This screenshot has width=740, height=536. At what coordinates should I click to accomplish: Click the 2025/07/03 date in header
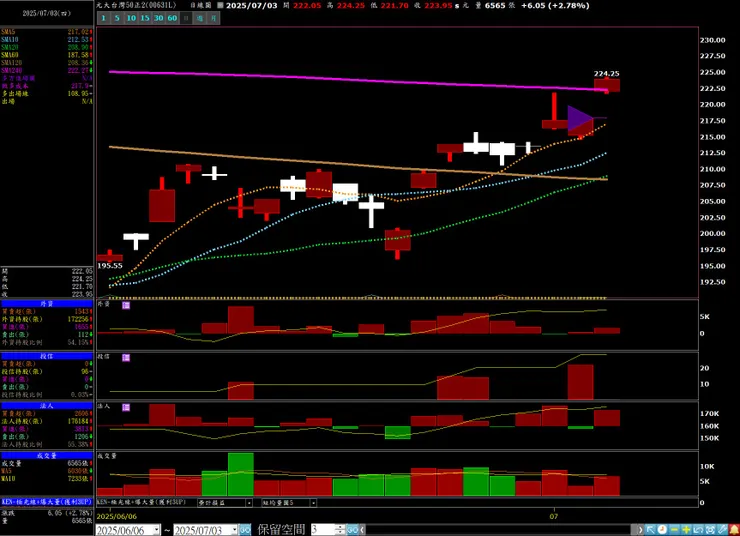[252, 6]
